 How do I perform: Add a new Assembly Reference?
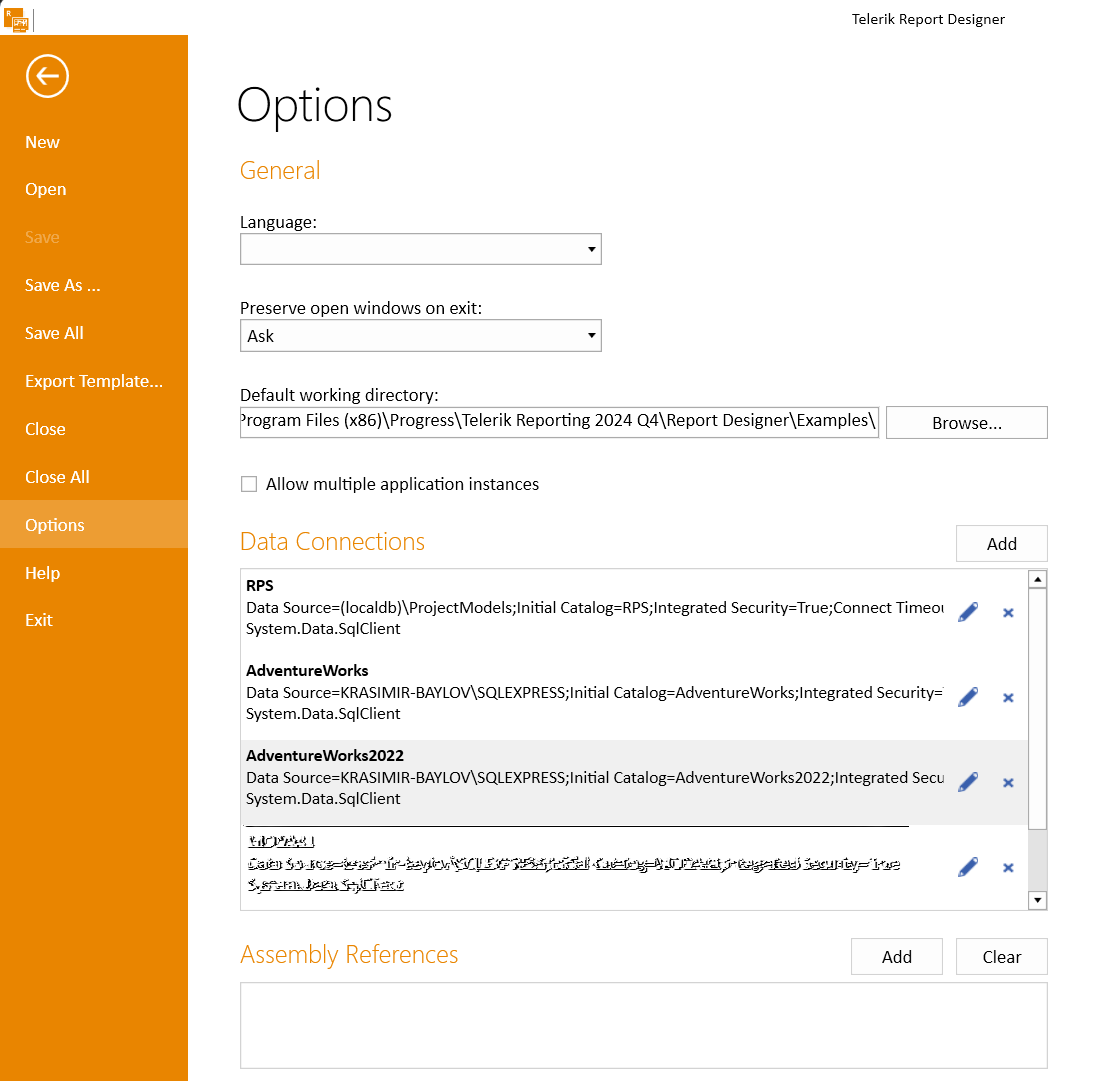(x=896, y=957)
